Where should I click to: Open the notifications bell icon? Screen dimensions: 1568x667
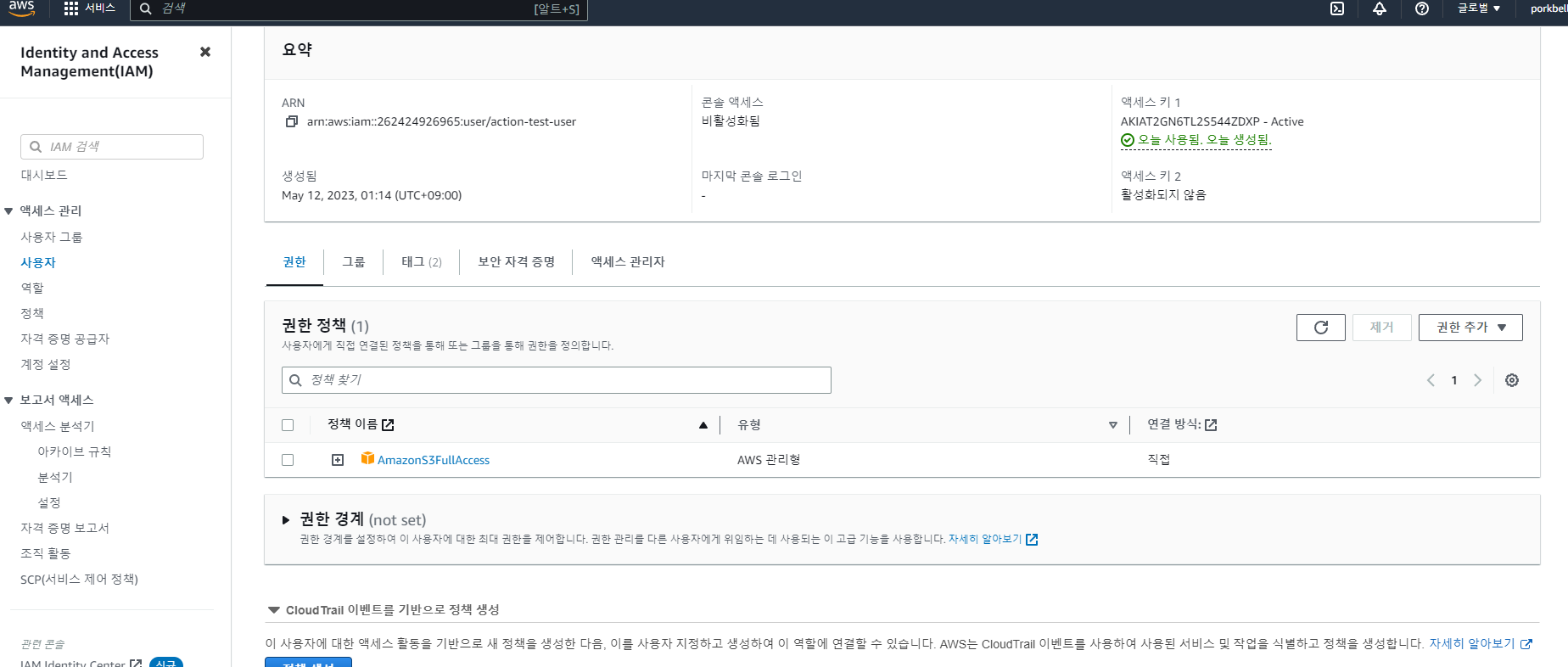pyautogui.click(x=1380, y=8)
